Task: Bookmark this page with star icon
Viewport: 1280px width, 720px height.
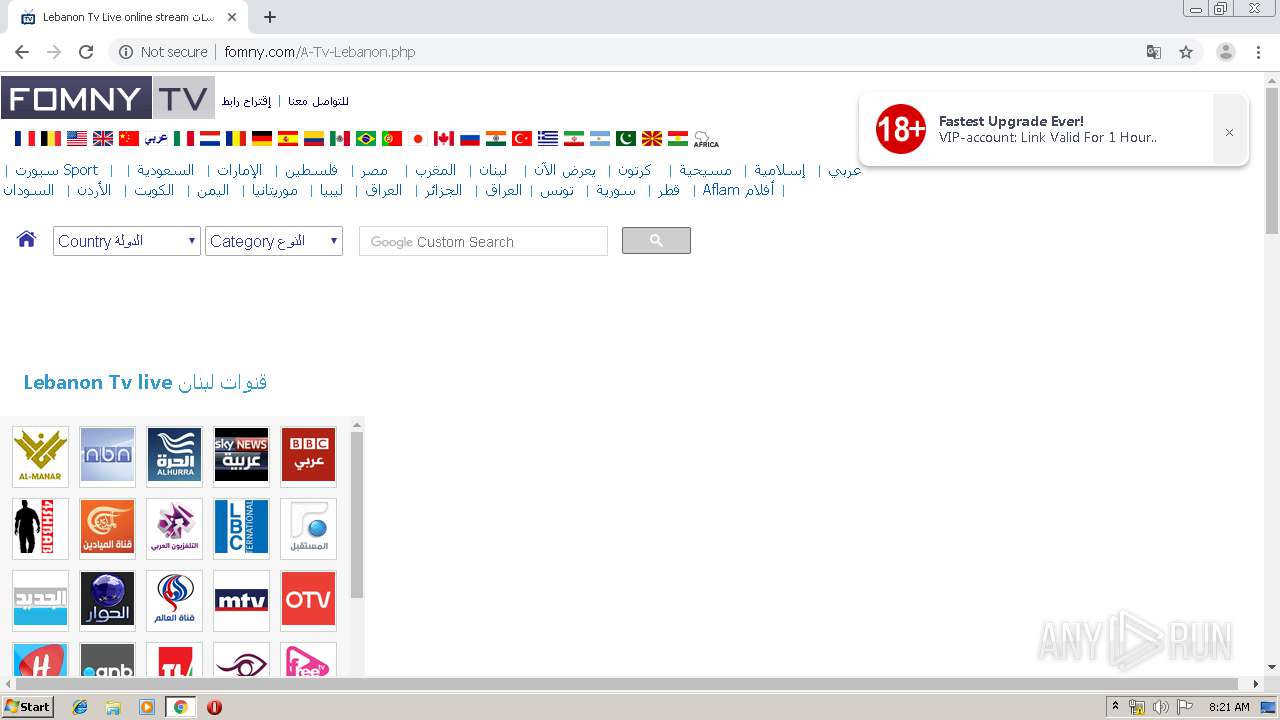Action: 1186,52
